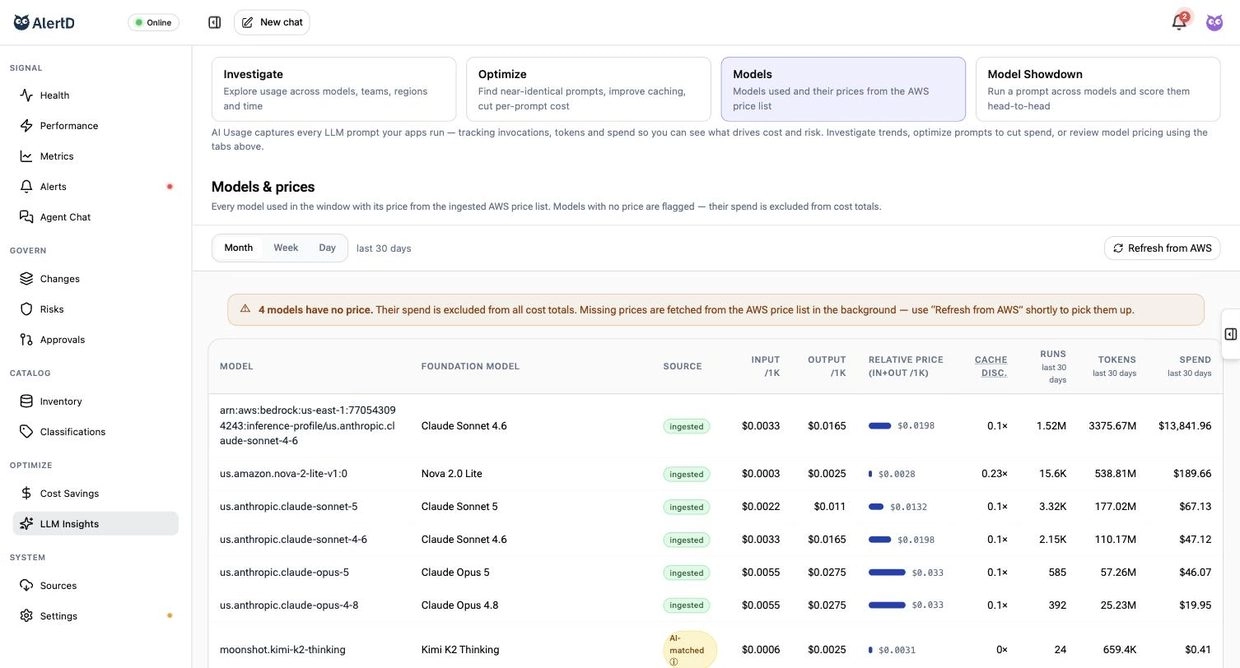
Task: Click the info icon on AI-matched badge
Action: (x=673, y=662)
